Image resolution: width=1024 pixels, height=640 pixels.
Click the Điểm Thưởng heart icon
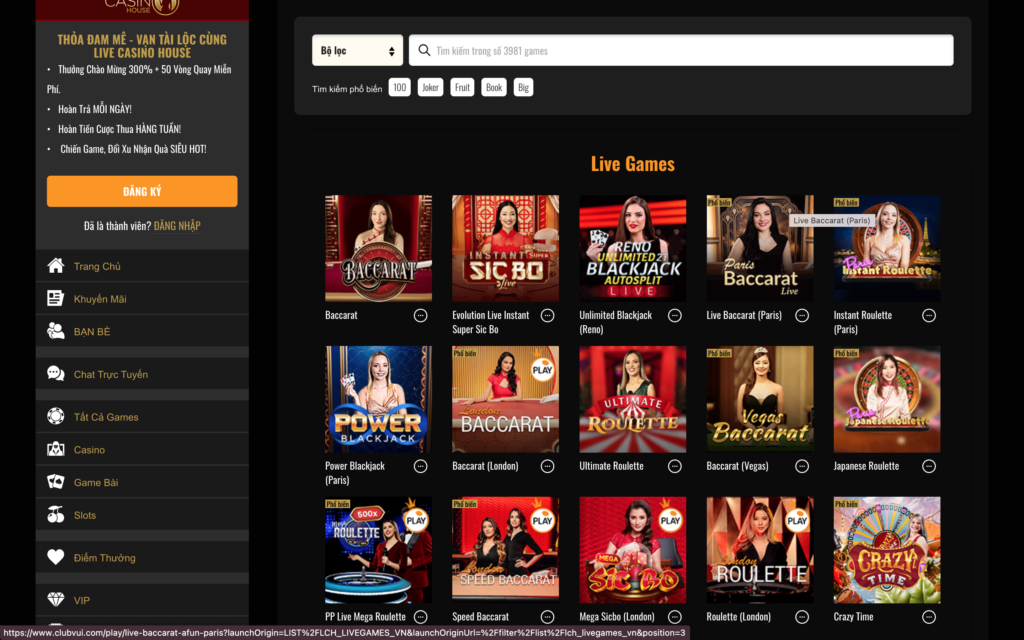(56, 557)
